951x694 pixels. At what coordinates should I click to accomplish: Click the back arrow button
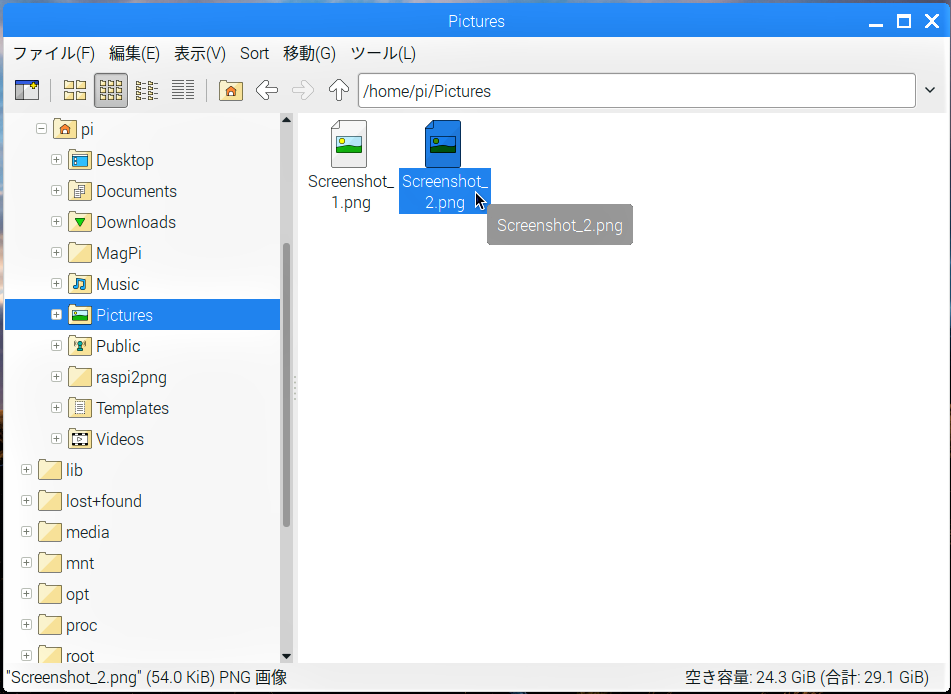[x=266, y=91]
